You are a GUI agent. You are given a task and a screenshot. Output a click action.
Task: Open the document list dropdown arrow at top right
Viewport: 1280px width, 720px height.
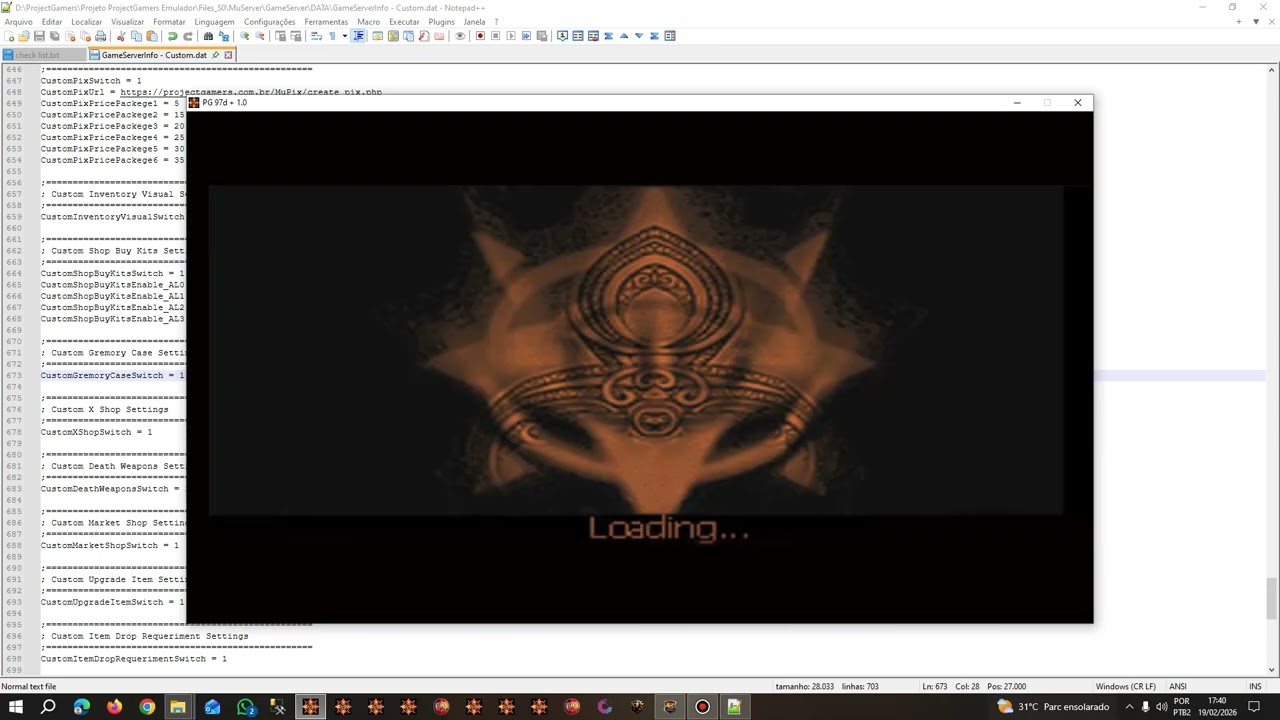1255,21
